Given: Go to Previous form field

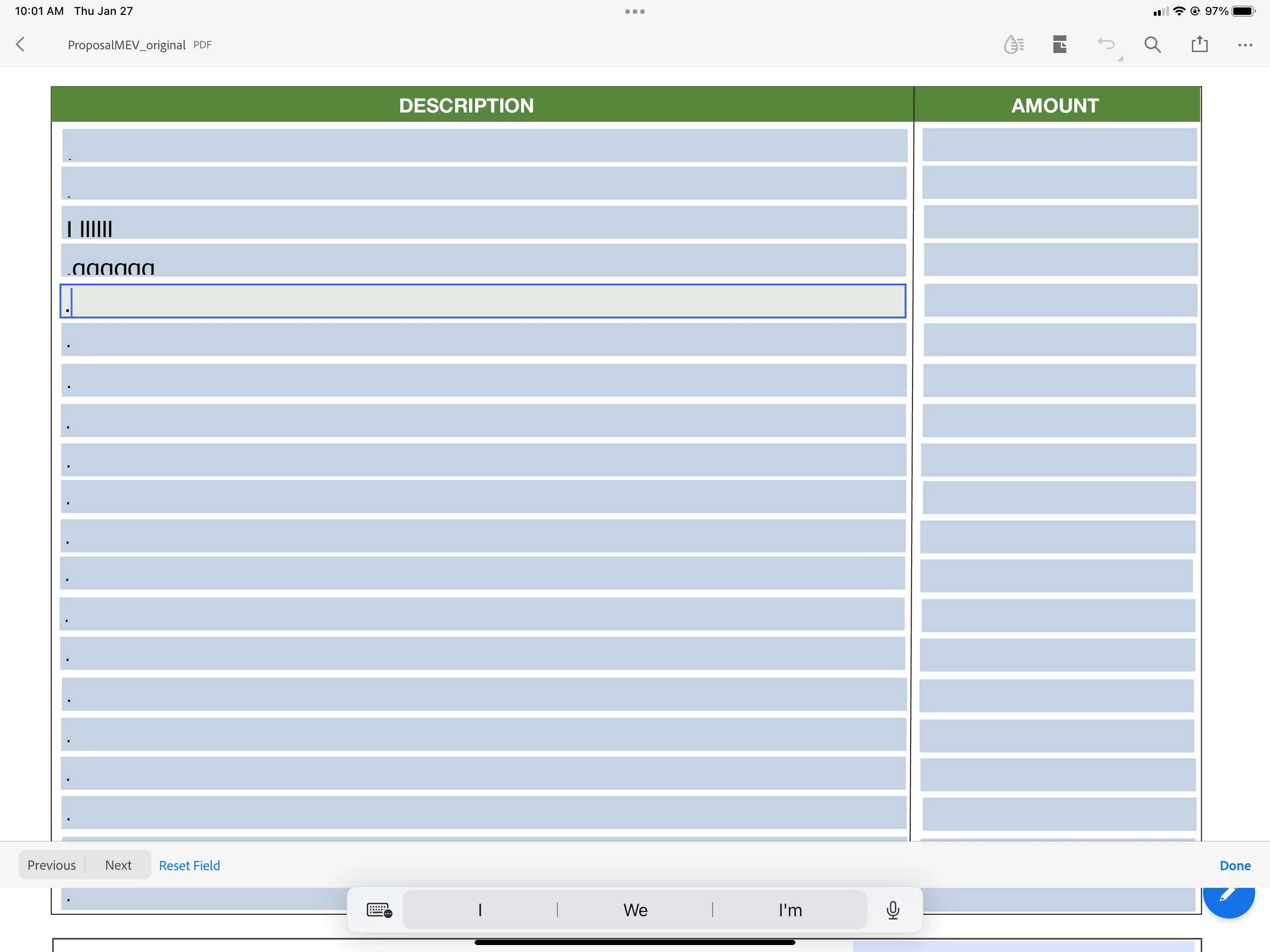Looking at the screenshot, I should click(x=52, y=865).
